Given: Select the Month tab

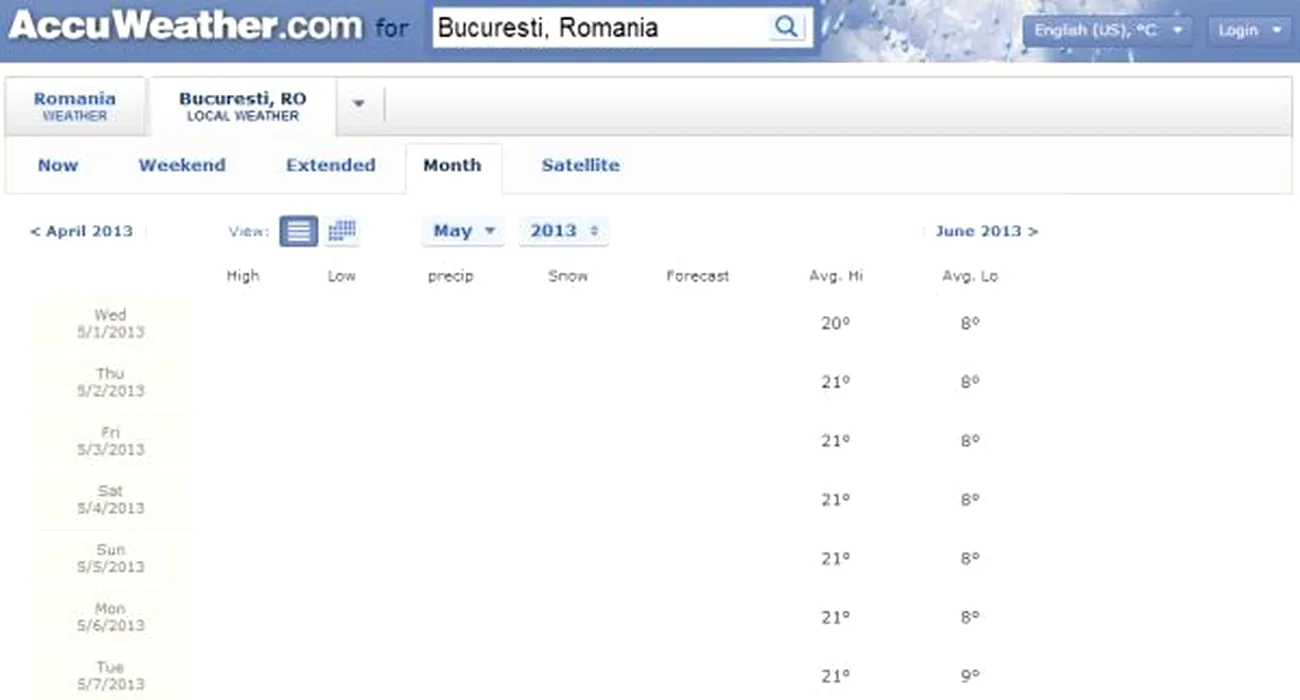Looking at the screenshot, I should (452, 166).
